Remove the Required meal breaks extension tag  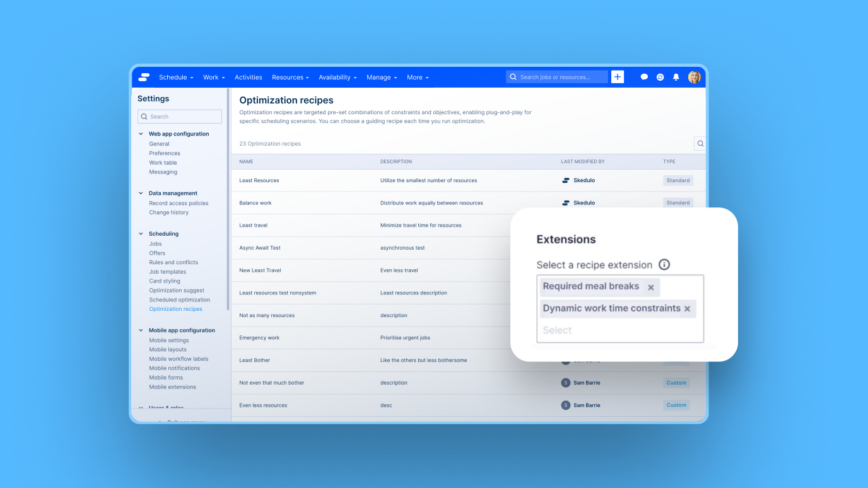tap(651, 287)
